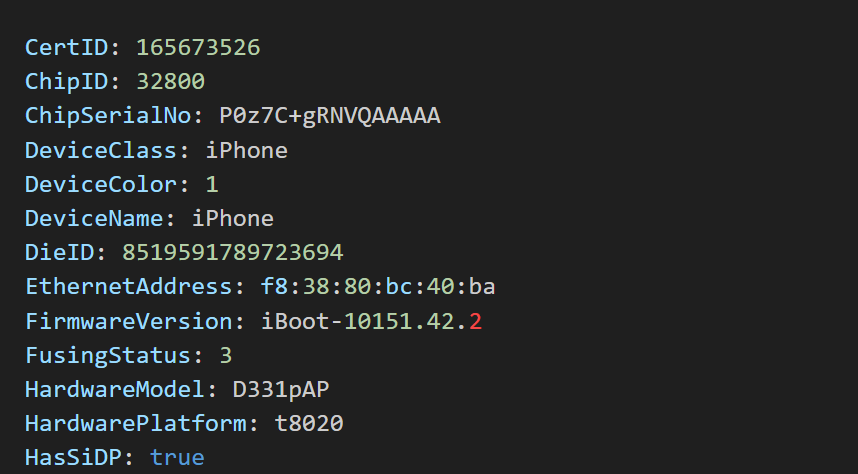Image resolution: width=858 pixels, height=474 pixels.
Task: Click the DieID value 8519591789723694
Action: [232, 252]
